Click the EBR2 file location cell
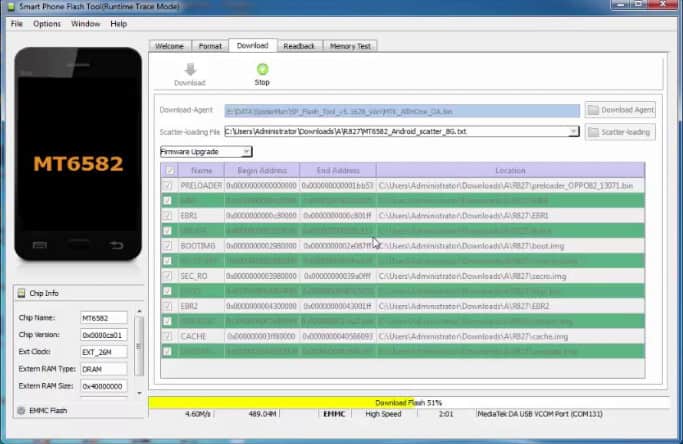This screenshot has height=444, width=683. [x=511, y=306]
